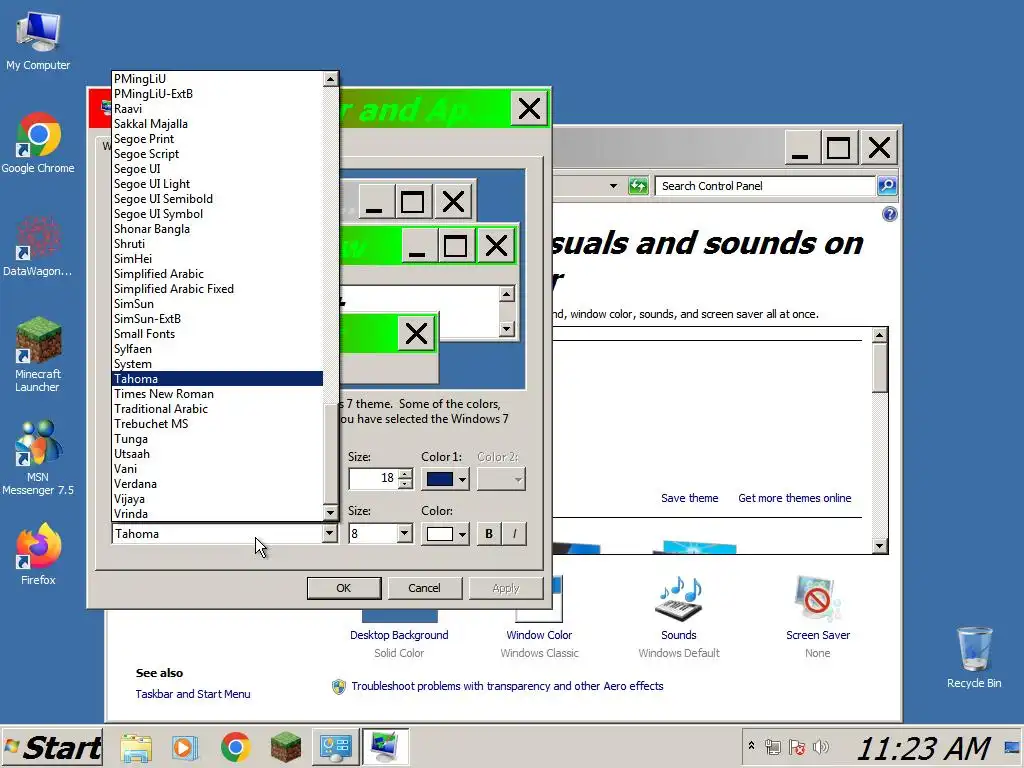Toggle Italic font button
Image resolution: width=1024 pixels, height=768 pixels.
tap(515, 534)
